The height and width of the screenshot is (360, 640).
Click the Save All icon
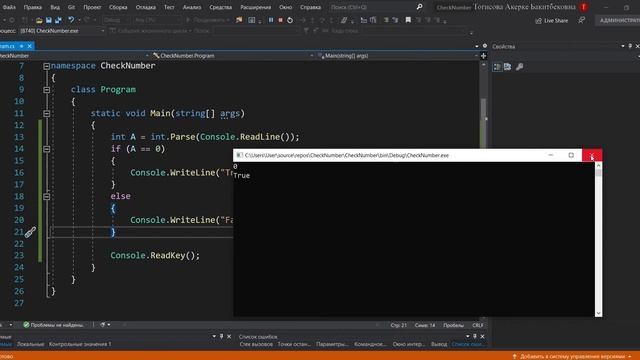pyautogui.click(x=58, y=20)
